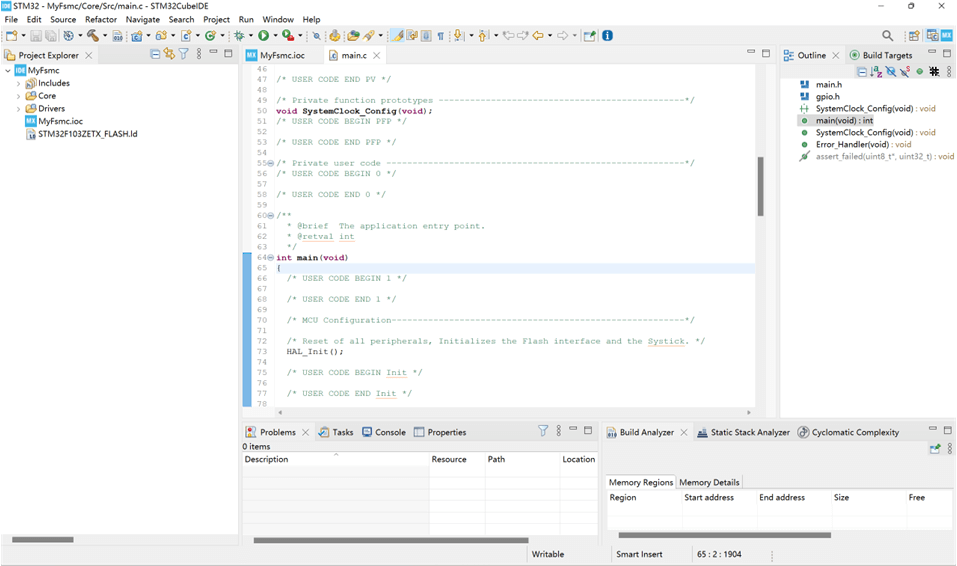Image resolution: width=957 pixels, height=566 pixels.
Task: Open the STM32F103ZETX_FLASH.ld file
Action: pyautogui.click(x=87, y=133)
